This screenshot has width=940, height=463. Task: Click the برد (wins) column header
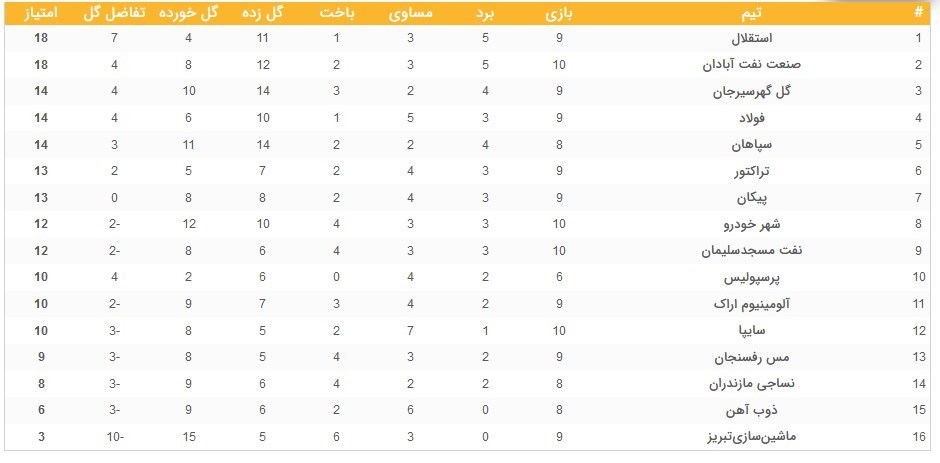[483, 13]
